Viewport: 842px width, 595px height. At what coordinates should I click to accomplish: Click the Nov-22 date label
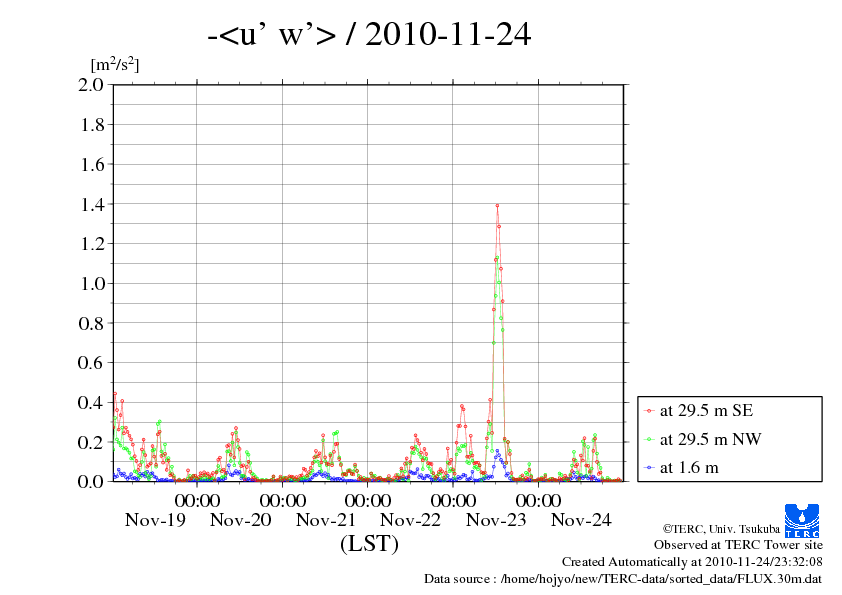[410, 520]
